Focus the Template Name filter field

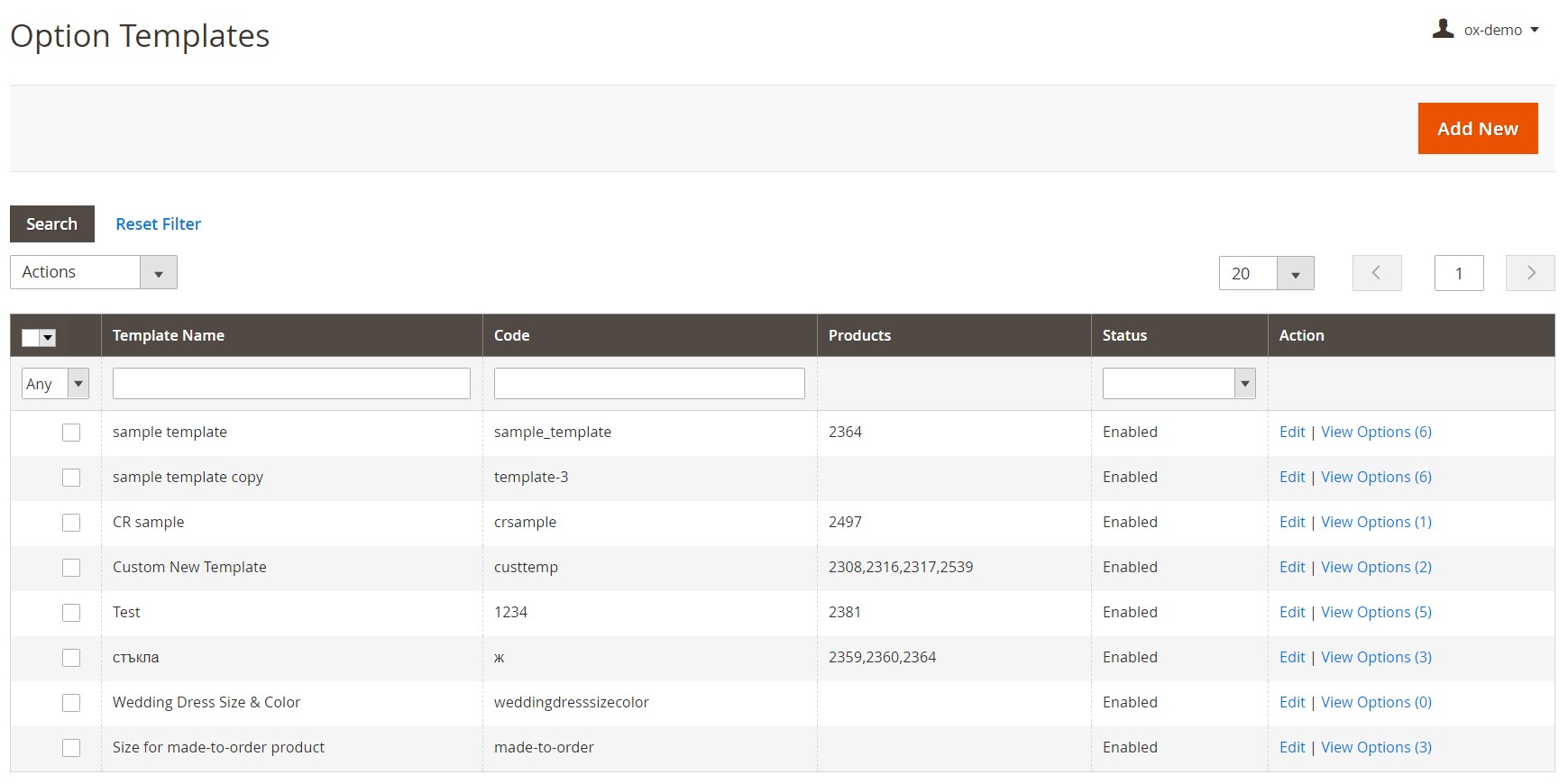tap(291, 384)
